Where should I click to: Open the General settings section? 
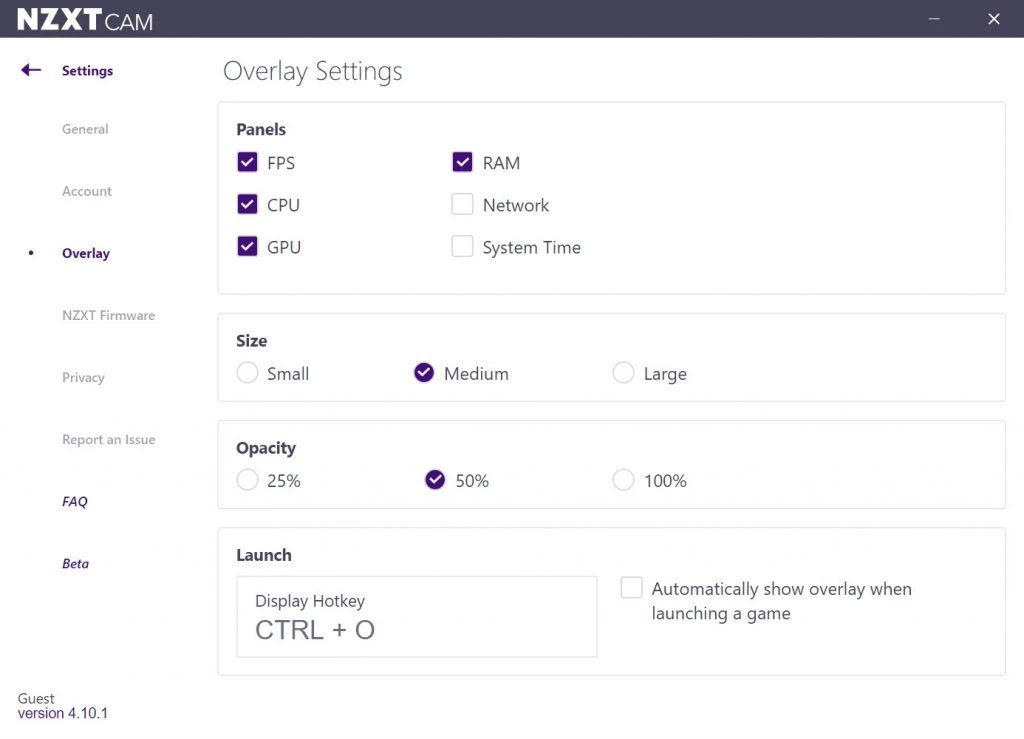coord(85,129)
